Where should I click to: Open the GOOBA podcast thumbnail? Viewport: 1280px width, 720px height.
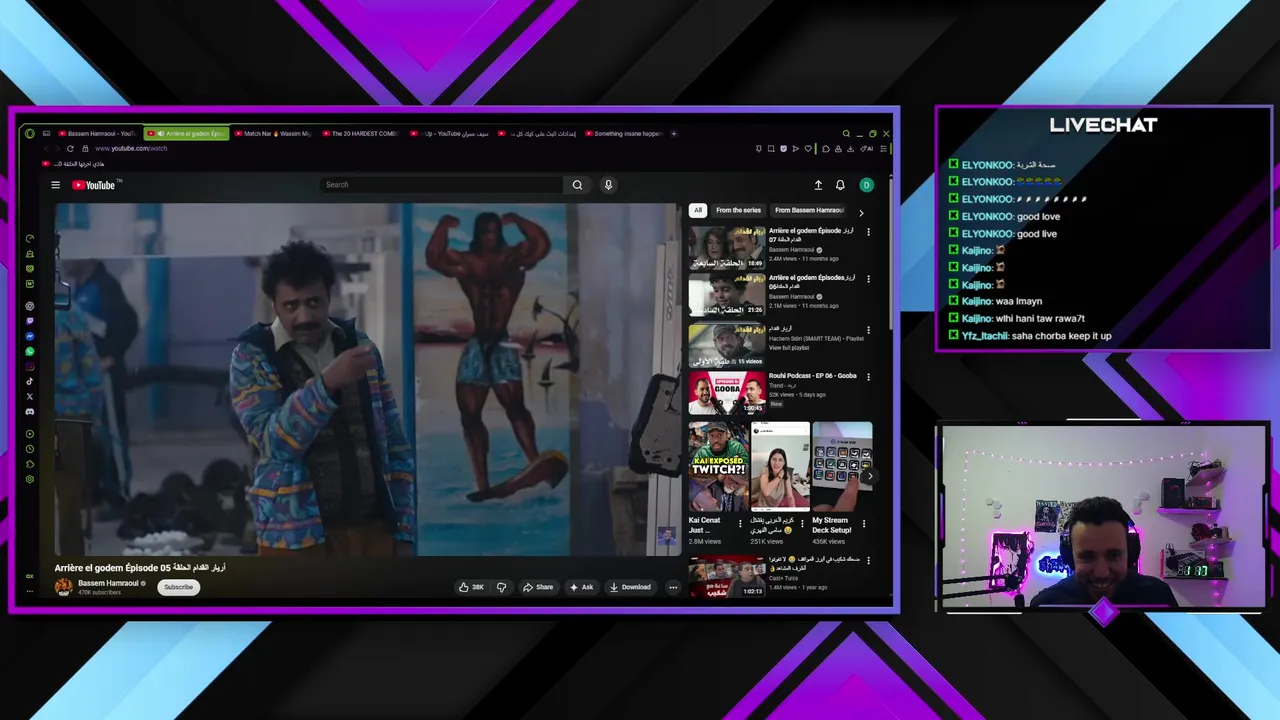click(727, 392)
